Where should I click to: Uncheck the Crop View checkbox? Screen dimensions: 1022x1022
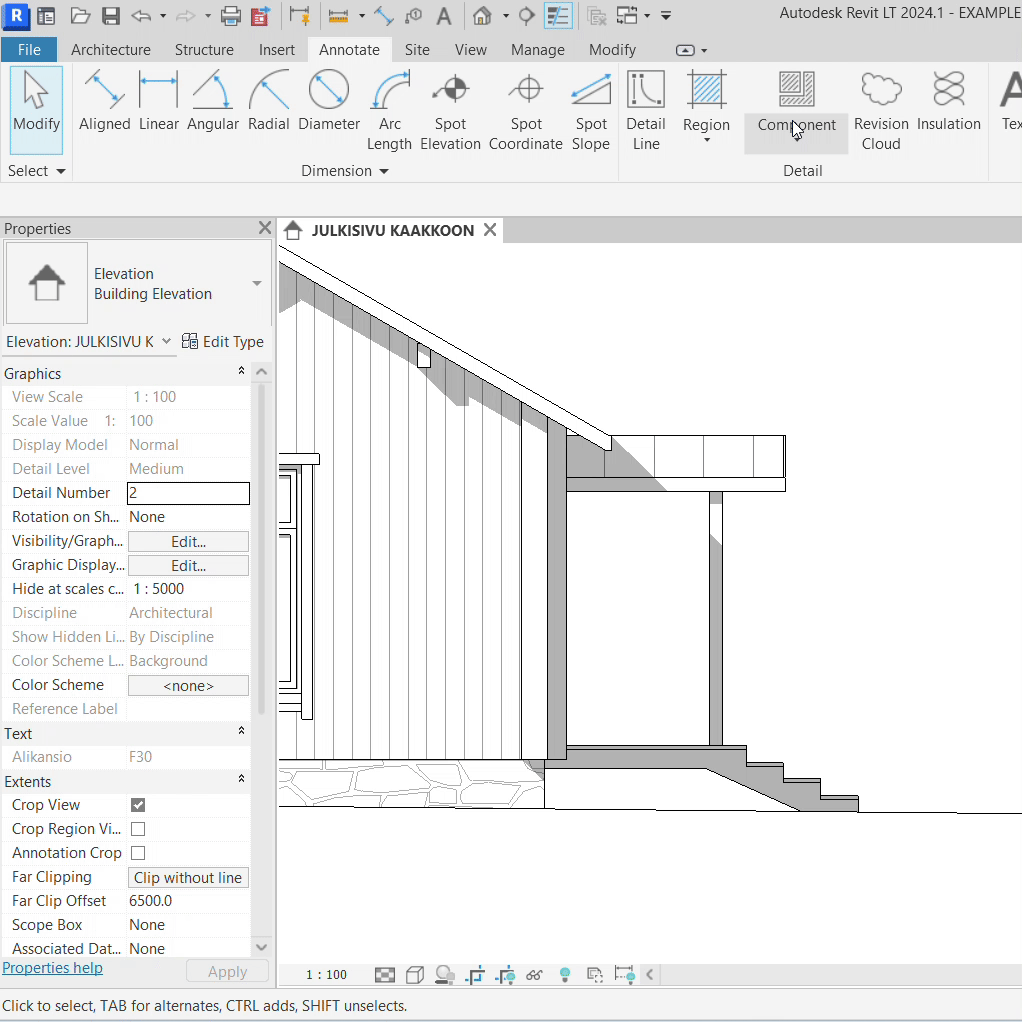click(138, 805)
